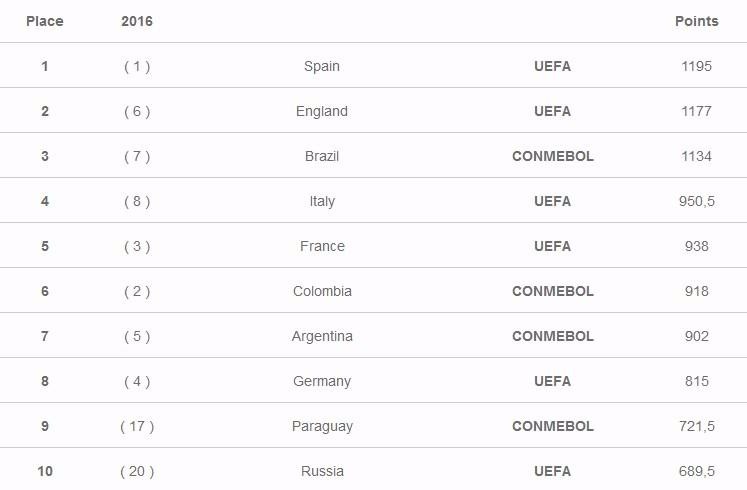Click the 950,5 points value
The width and height of the screenshot is (747, 490).
(x=696, y=201)
